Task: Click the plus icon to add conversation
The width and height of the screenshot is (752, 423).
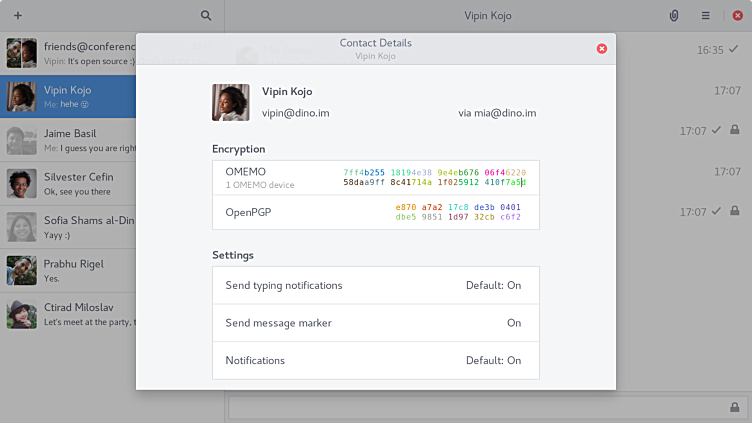Action: pos(18,16)
